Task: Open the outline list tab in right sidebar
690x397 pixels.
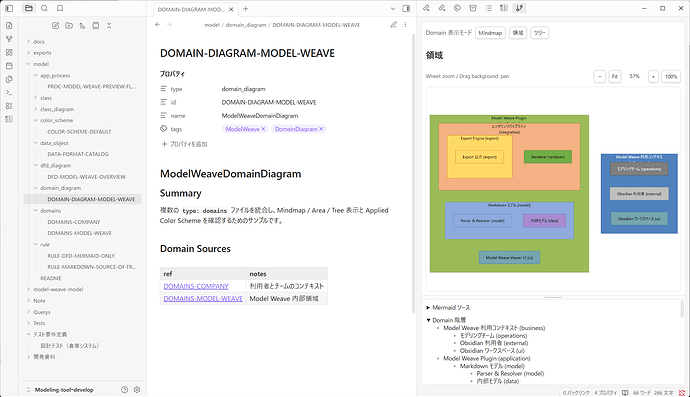Action: pos(488,8)
